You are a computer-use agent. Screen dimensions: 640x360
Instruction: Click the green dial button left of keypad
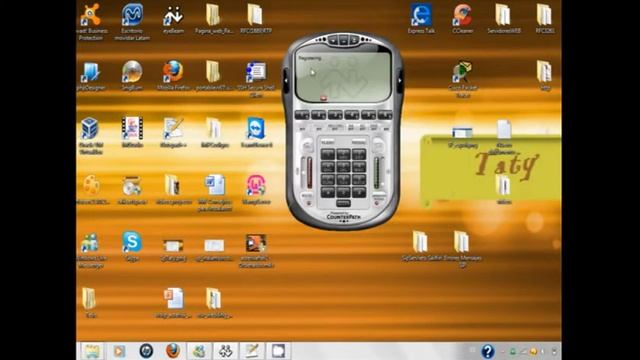[x=307, y=144]
